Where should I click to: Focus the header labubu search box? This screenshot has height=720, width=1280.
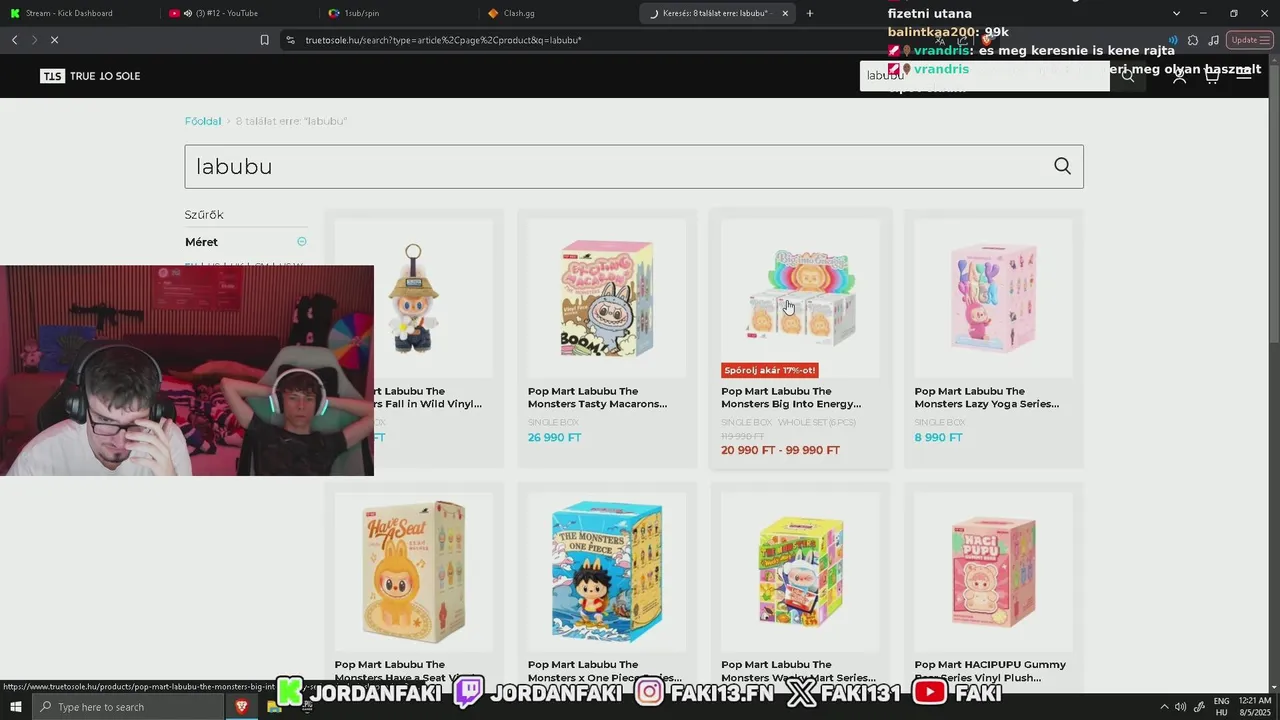pos(985,76)
